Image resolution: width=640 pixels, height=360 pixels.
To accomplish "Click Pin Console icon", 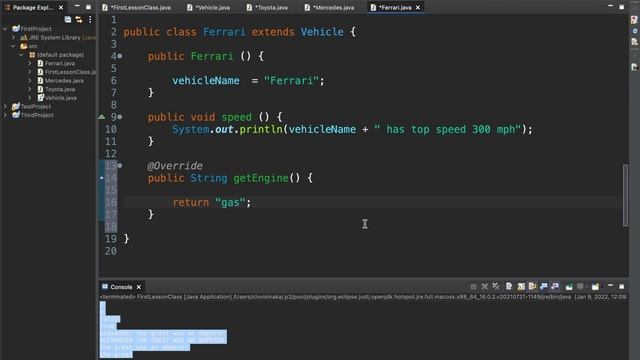I will tap(569, 287).
